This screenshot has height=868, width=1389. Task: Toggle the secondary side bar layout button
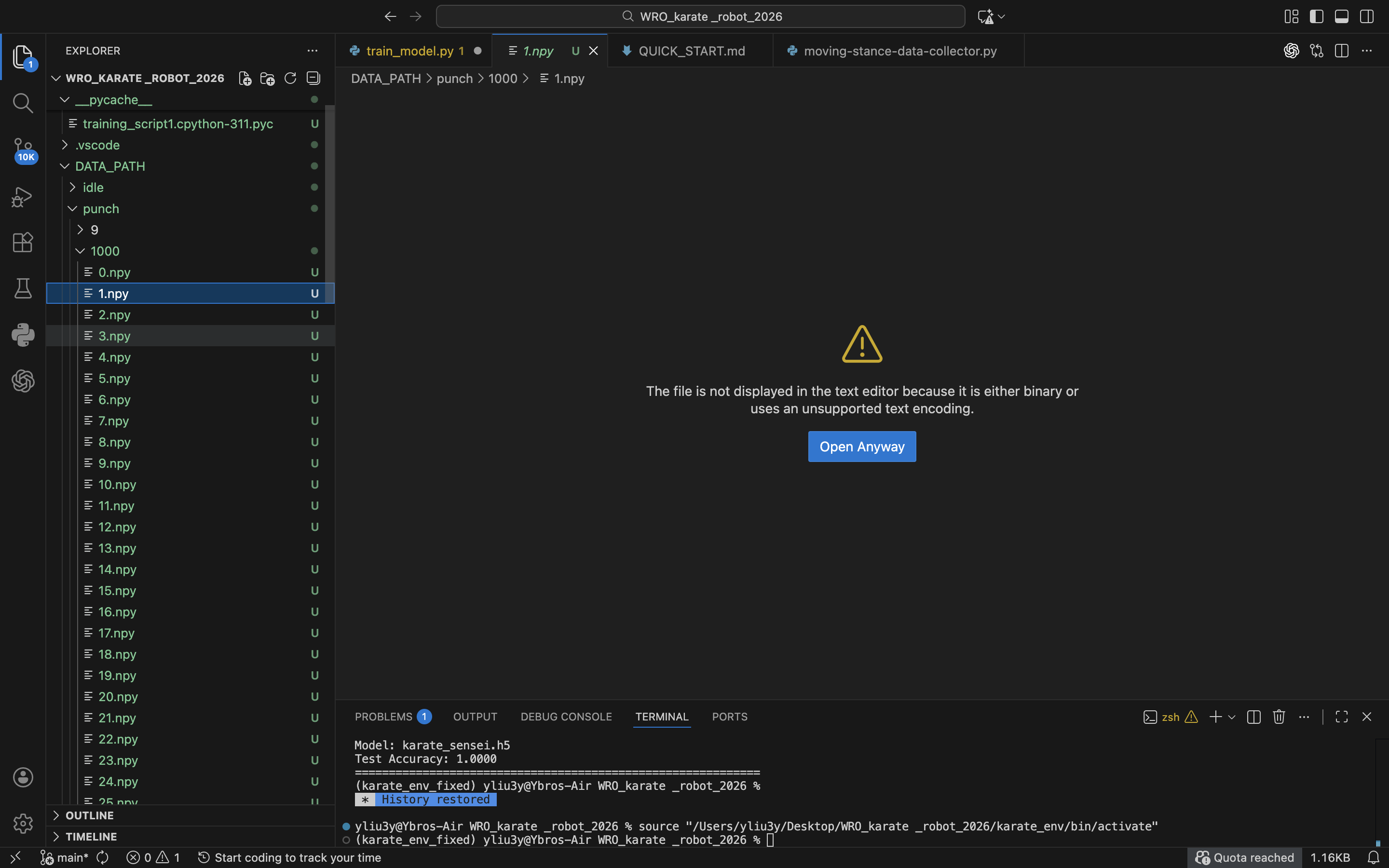1367,17
